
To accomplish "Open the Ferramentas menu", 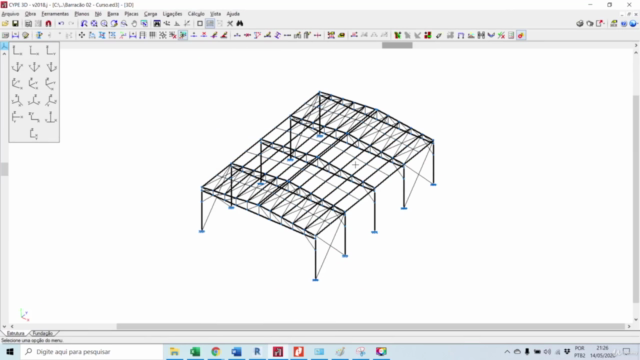I will pos(55,14).
